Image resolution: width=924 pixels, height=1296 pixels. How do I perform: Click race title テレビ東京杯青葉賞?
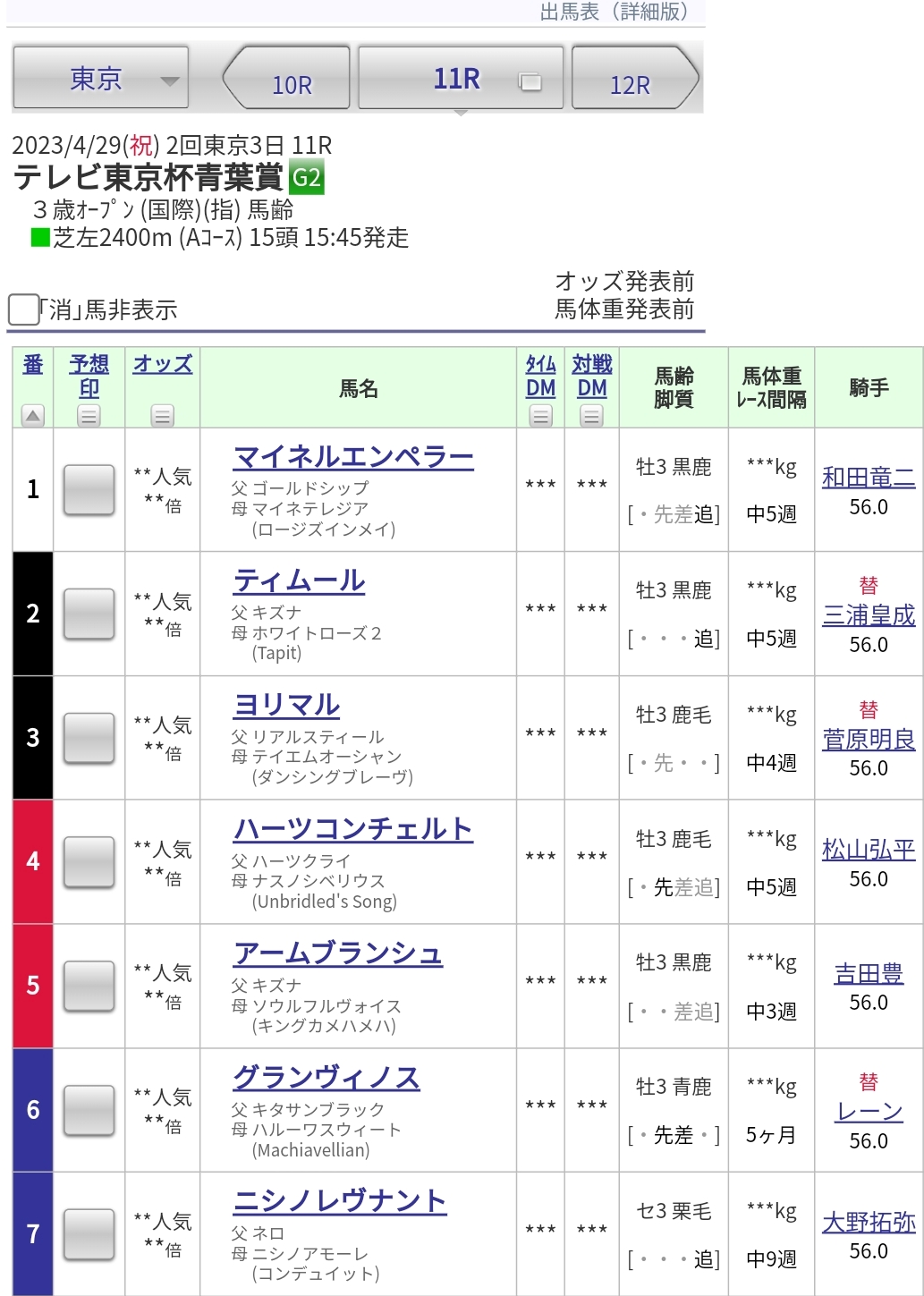point(148,178)
